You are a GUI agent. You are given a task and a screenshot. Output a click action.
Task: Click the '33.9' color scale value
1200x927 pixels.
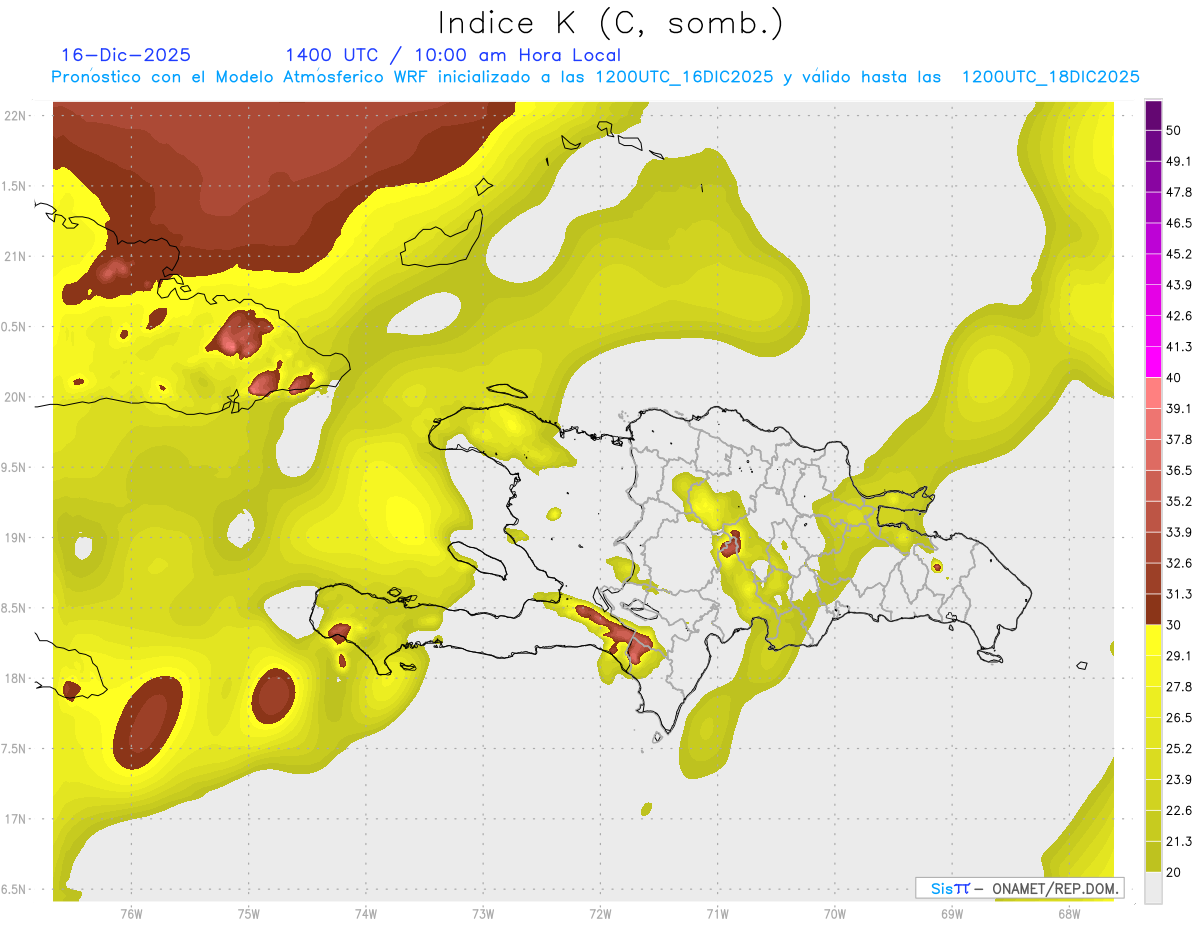point(1179,532)
